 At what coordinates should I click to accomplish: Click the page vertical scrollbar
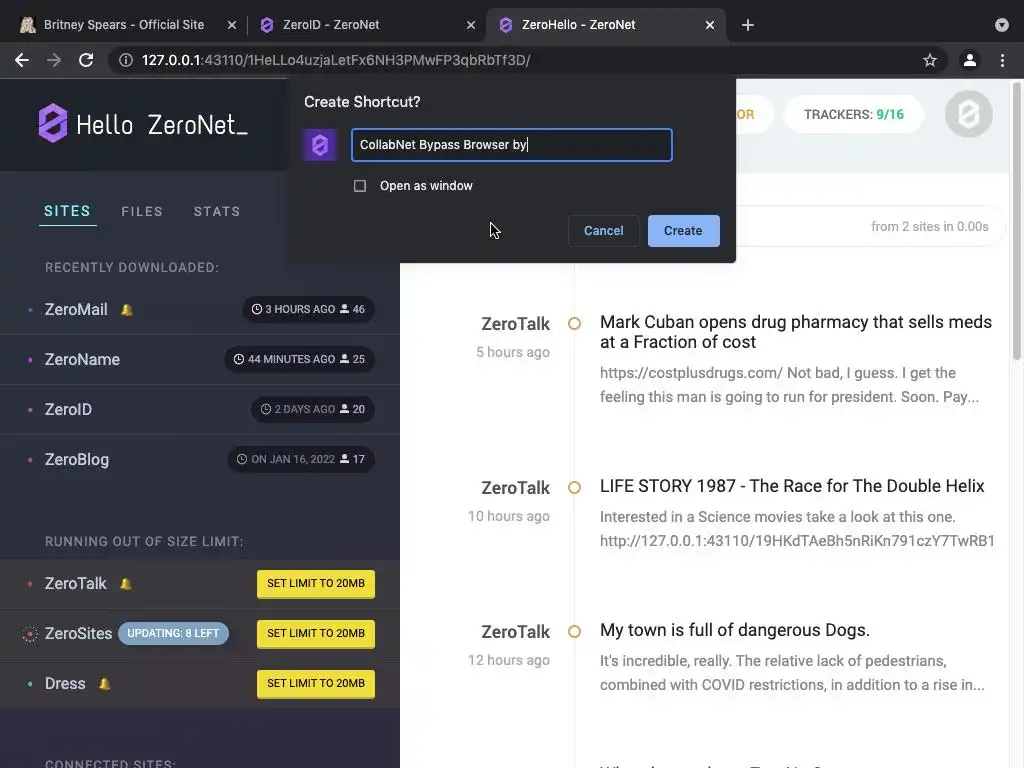click(x=1016, y=221)
